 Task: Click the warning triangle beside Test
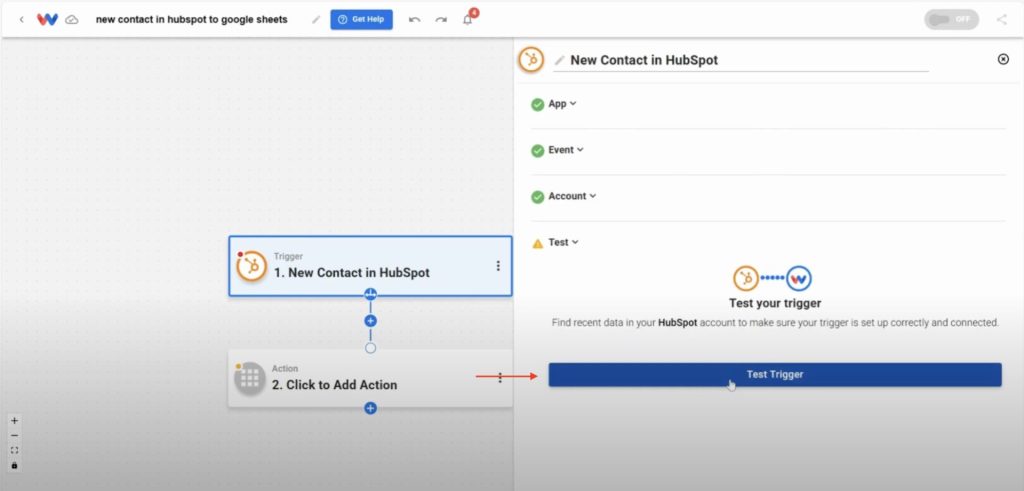coord(537,244)
